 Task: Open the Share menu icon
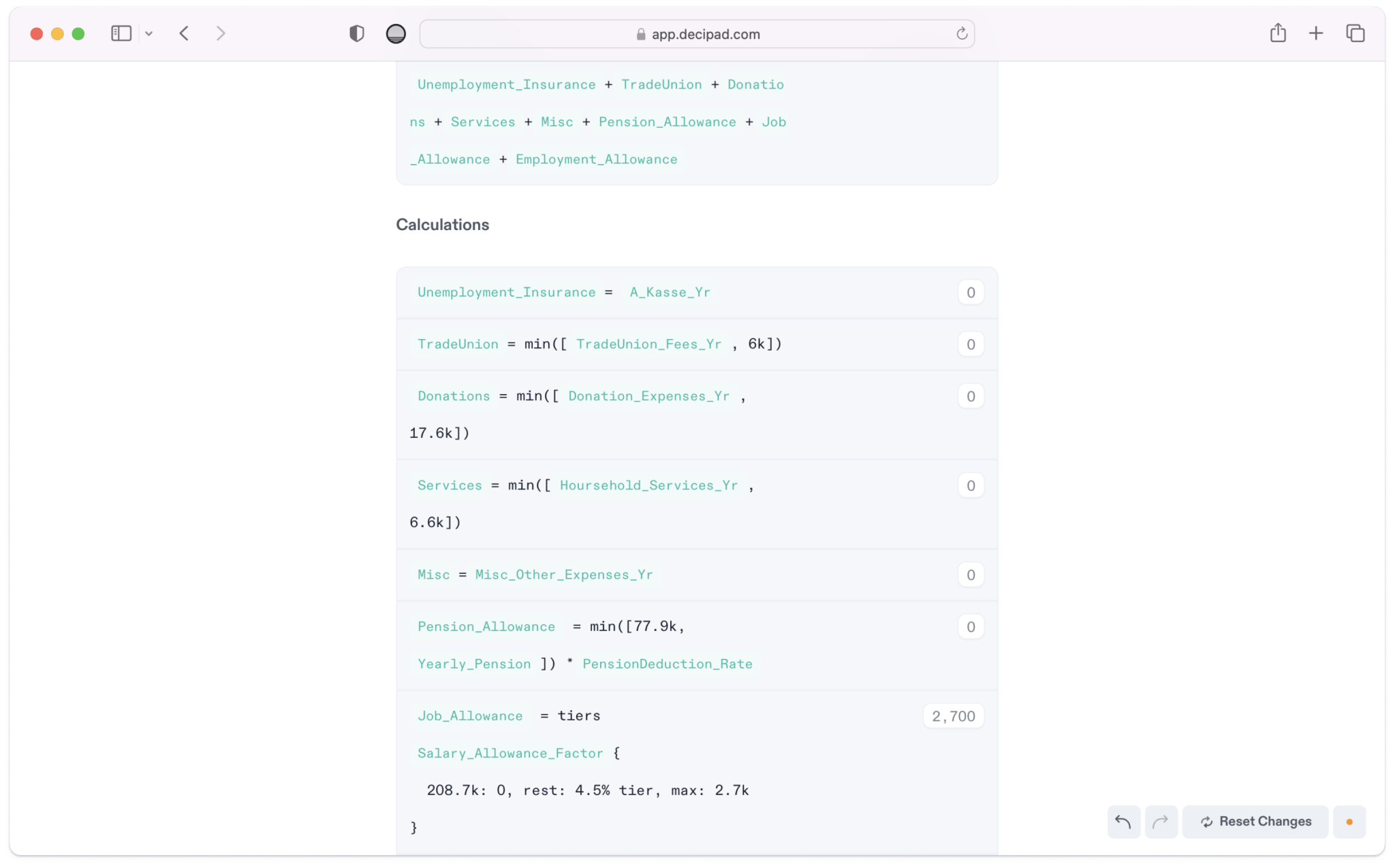[x=1278, y=33]
